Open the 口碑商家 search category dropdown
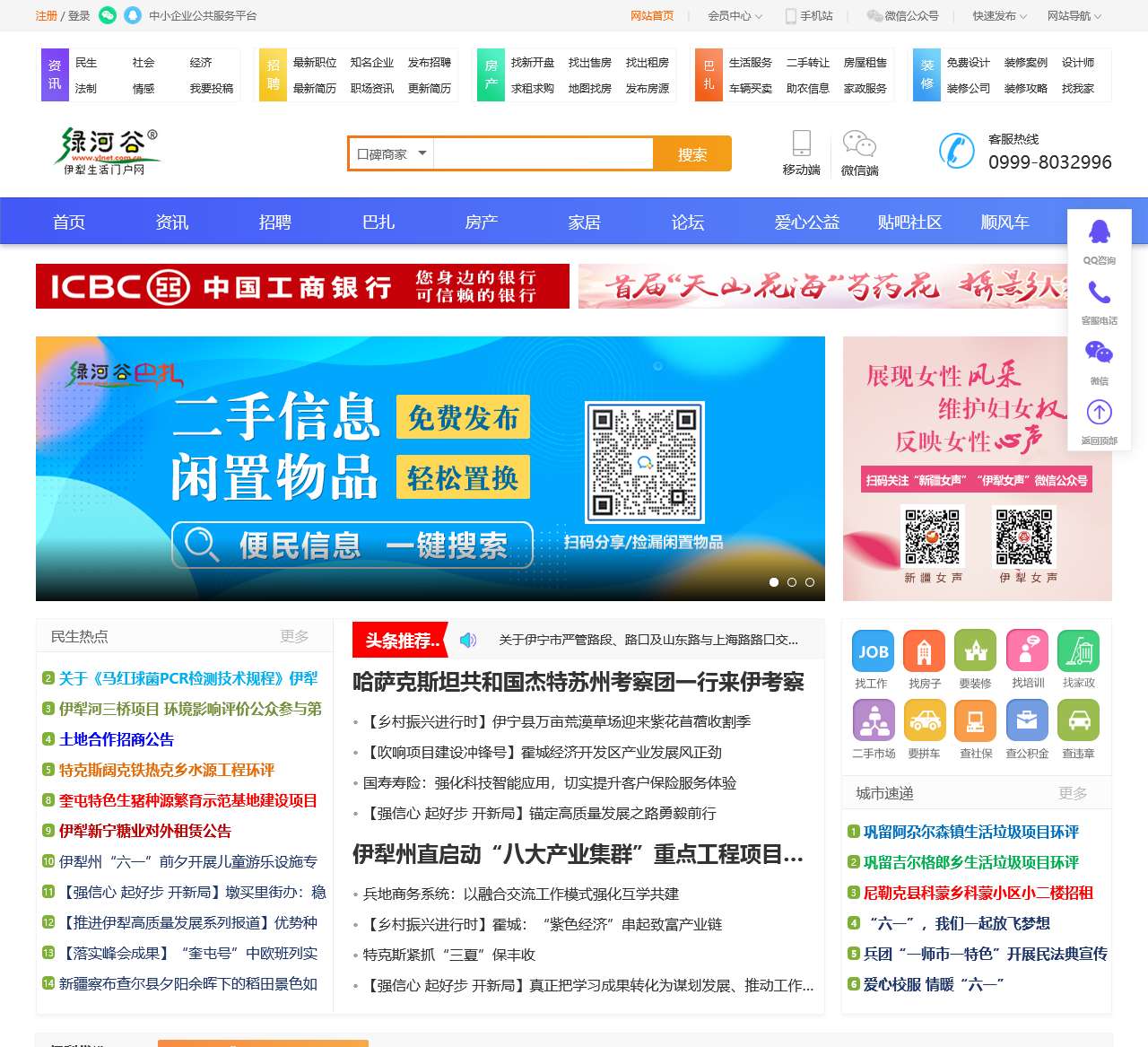 pos(389,153)
